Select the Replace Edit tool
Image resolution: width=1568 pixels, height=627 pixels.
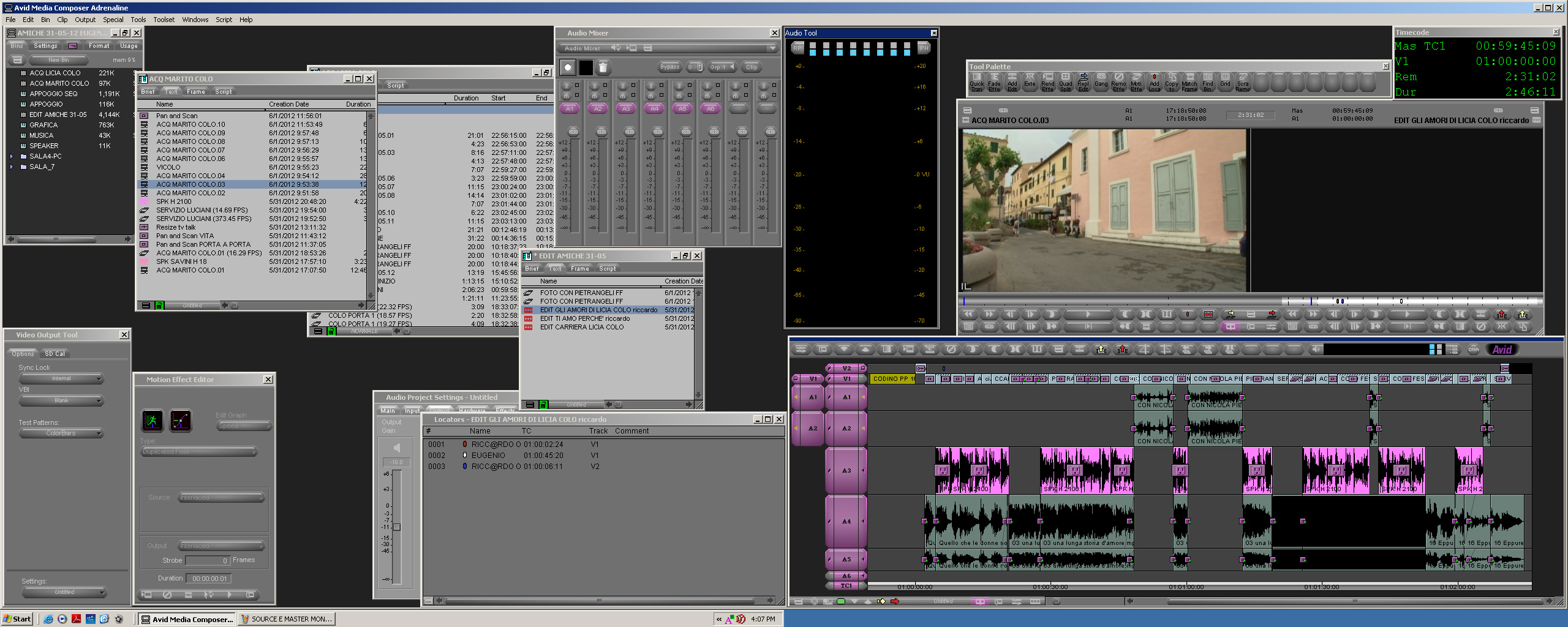point(1083,81)
